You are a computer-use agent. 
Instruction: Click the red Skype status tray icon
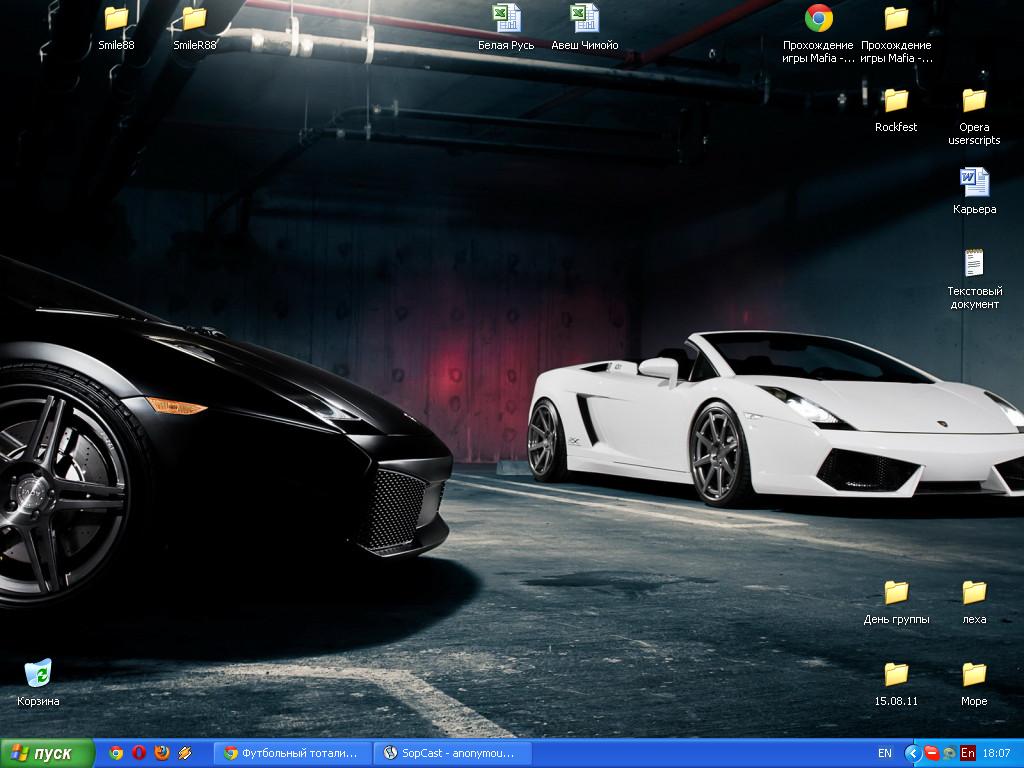931,753
